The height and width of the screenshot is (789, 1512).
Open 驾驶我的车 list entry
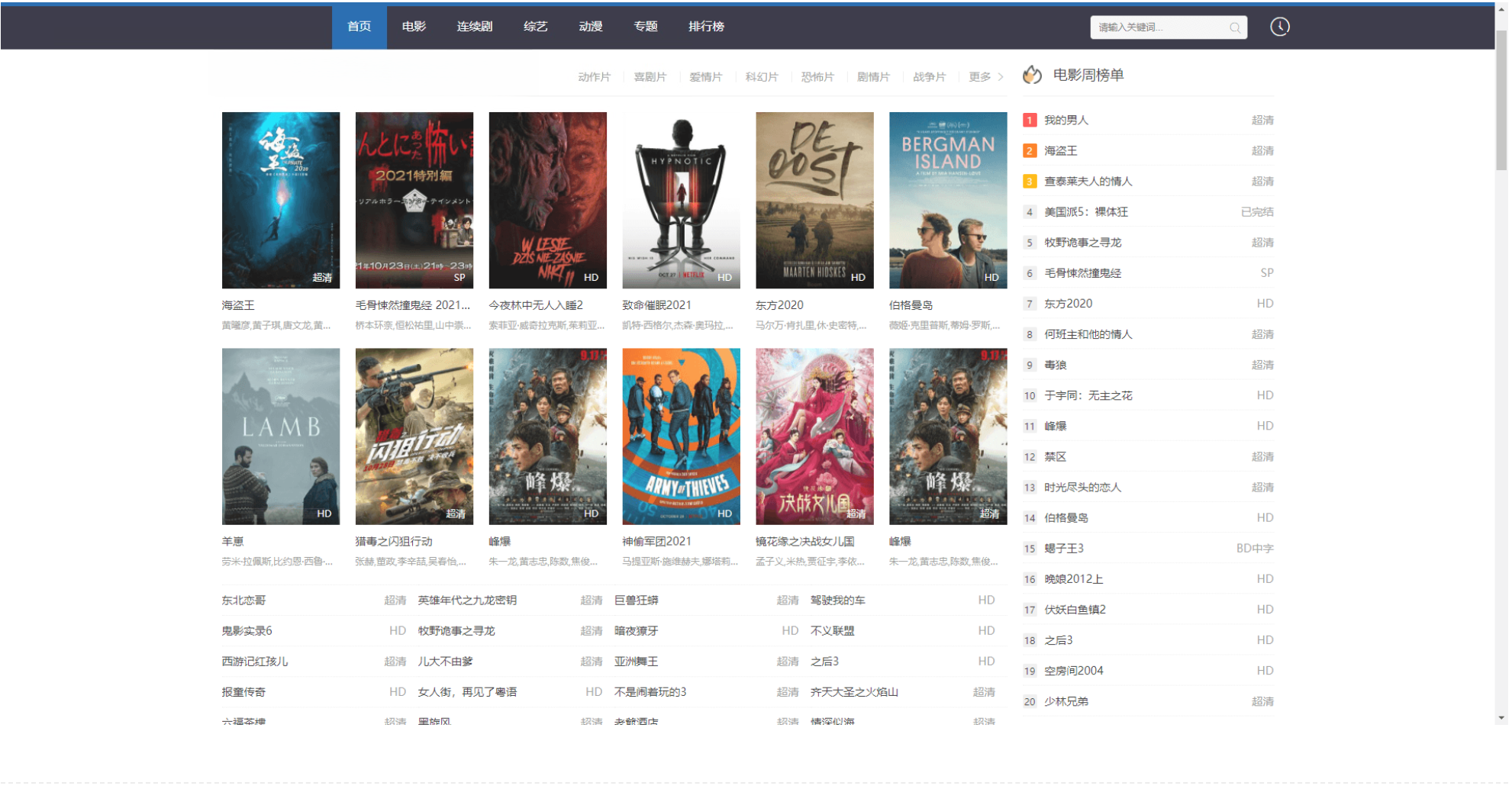point(837,601)
